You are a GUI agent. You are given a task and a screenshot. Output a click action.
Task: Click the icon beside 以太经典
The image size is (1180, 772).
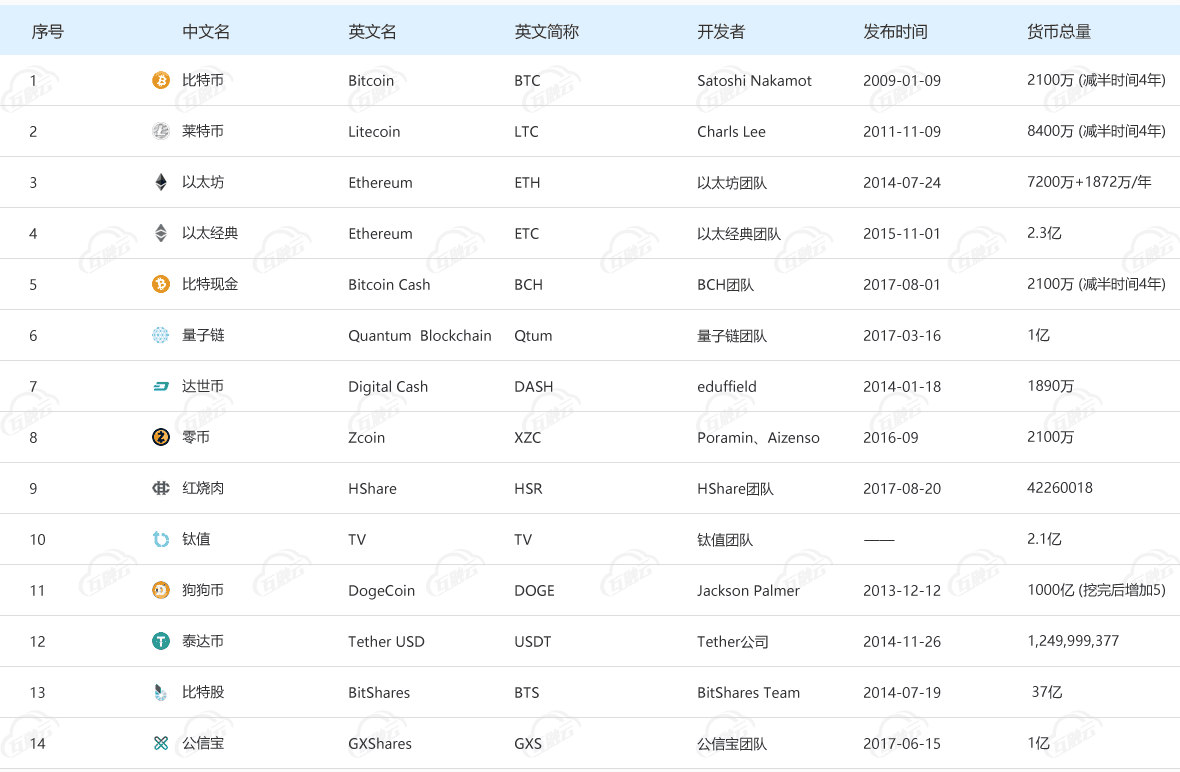click(x=161, y=233)
